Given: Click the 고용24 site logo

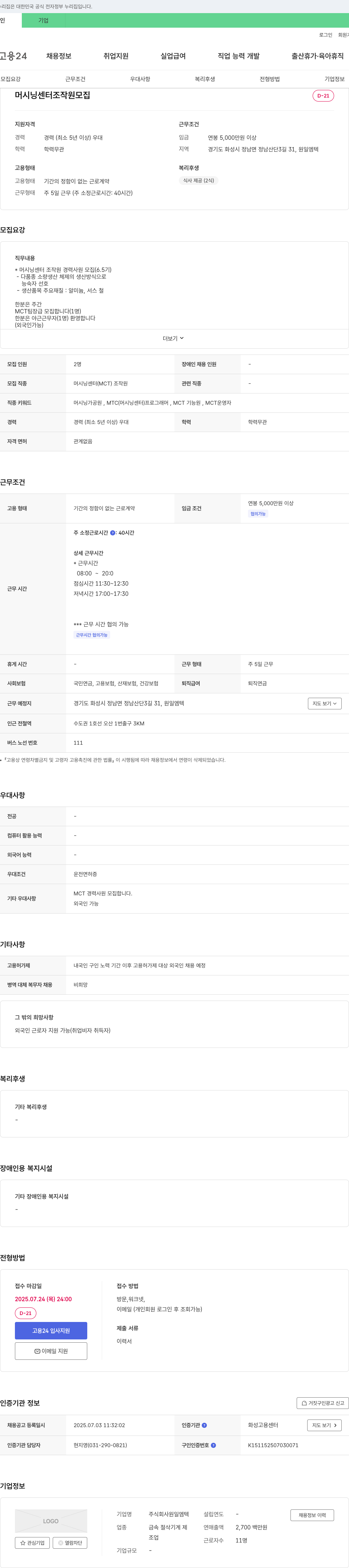Looking at the screenshot, I should (13, 56).
